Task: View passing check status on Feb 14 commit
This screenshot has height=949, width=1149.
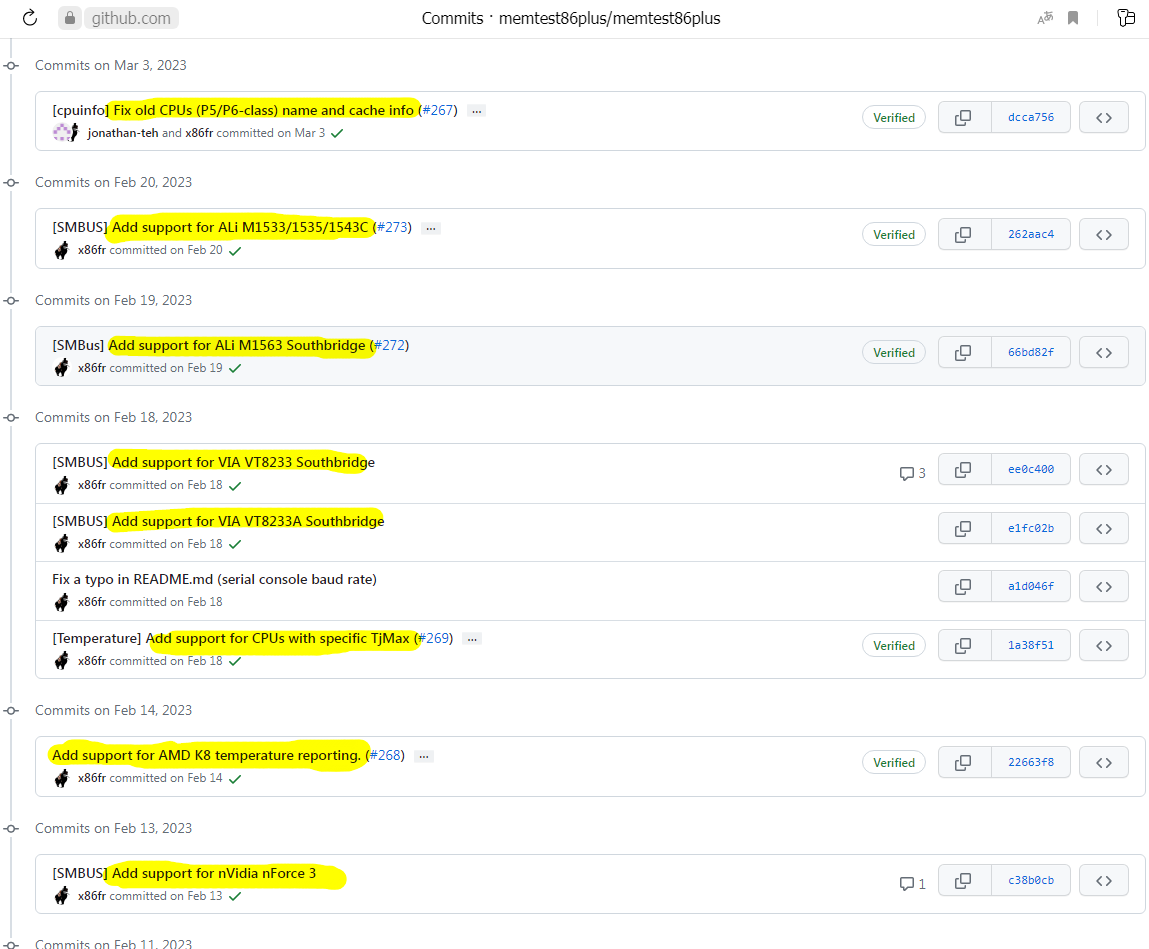Action: pyautogui.click(x=235, y=779)
